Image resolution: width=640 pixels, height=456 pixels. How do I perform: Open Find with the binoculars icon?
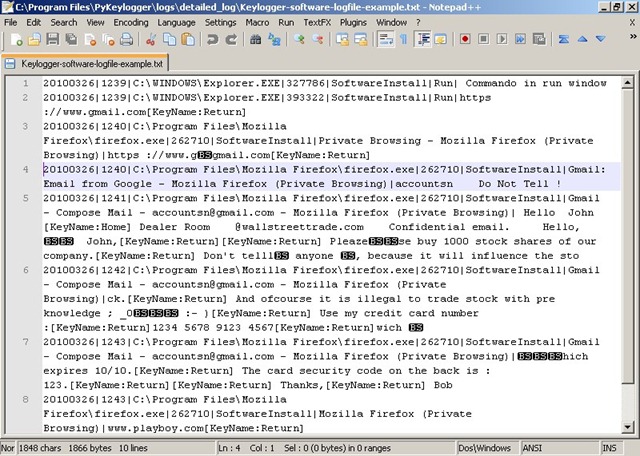[256, 40]
